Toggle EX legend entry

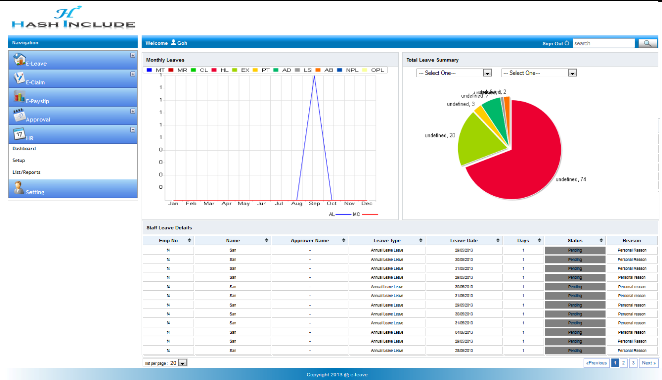[241, 70]
